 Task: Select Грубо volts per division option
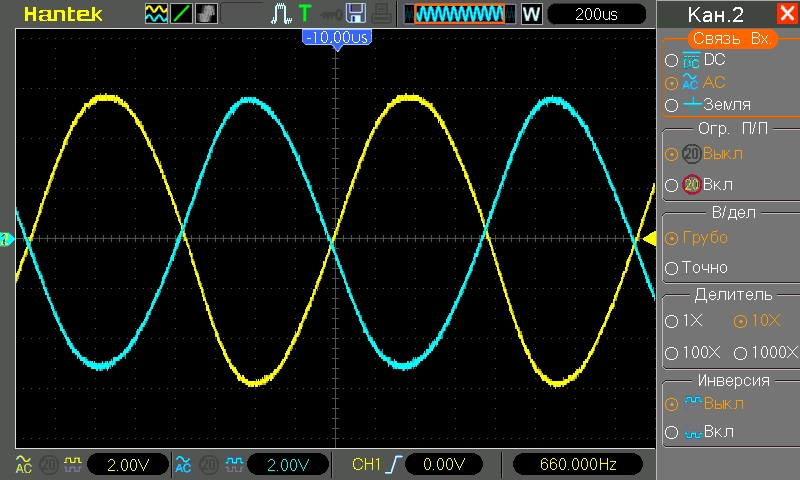click(x=671, y=238)
